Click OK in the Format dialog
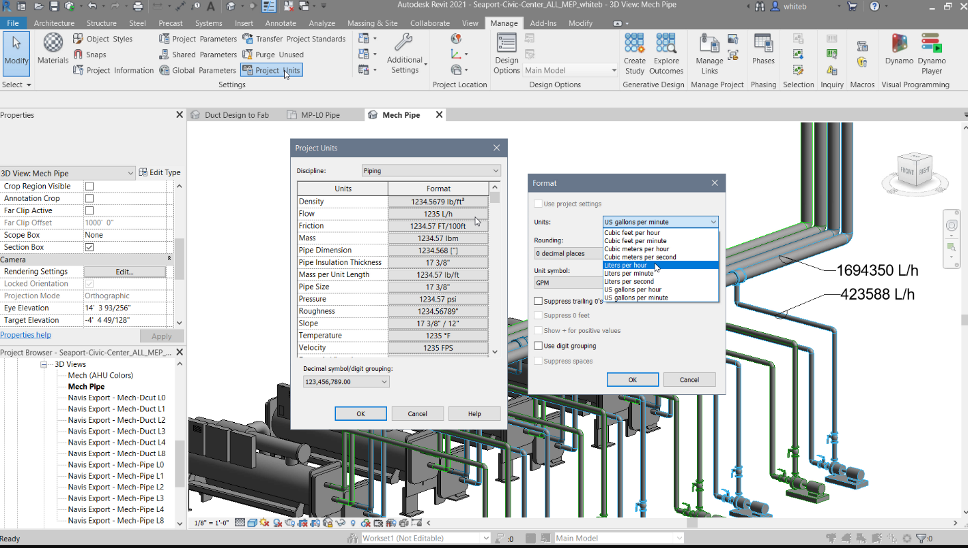This screenshot has width=968, height=548. pos(632,380)
